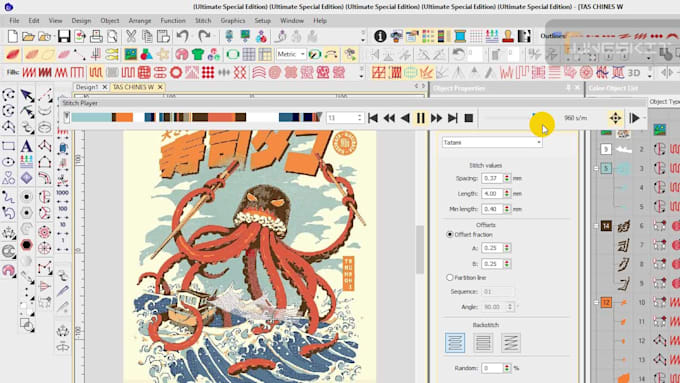Save the design with floppy icon
This screenshot has width=680, height=383.
(x=64, y=36)
